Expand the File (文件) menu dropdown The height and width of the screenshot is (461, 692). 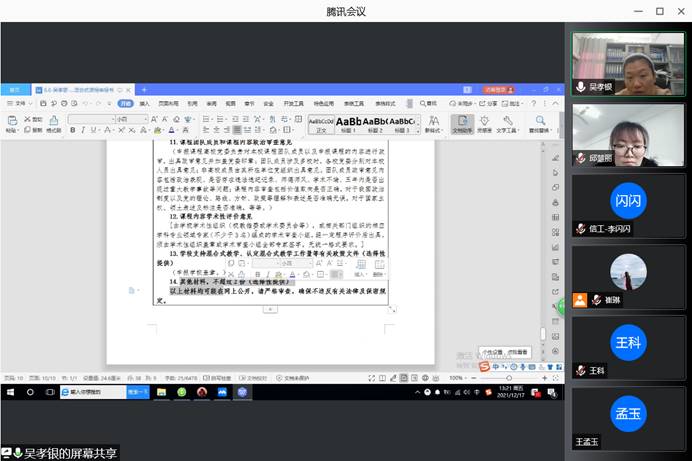19,102
